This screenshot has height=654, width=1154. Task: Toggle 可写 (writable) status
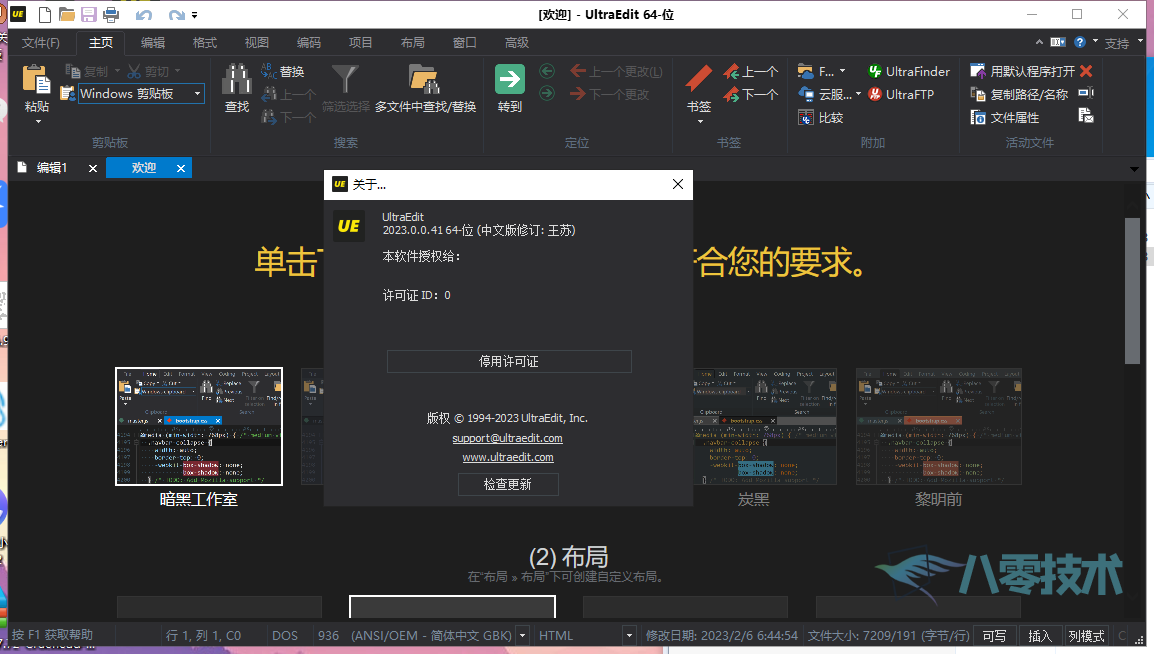coord(993,635)
